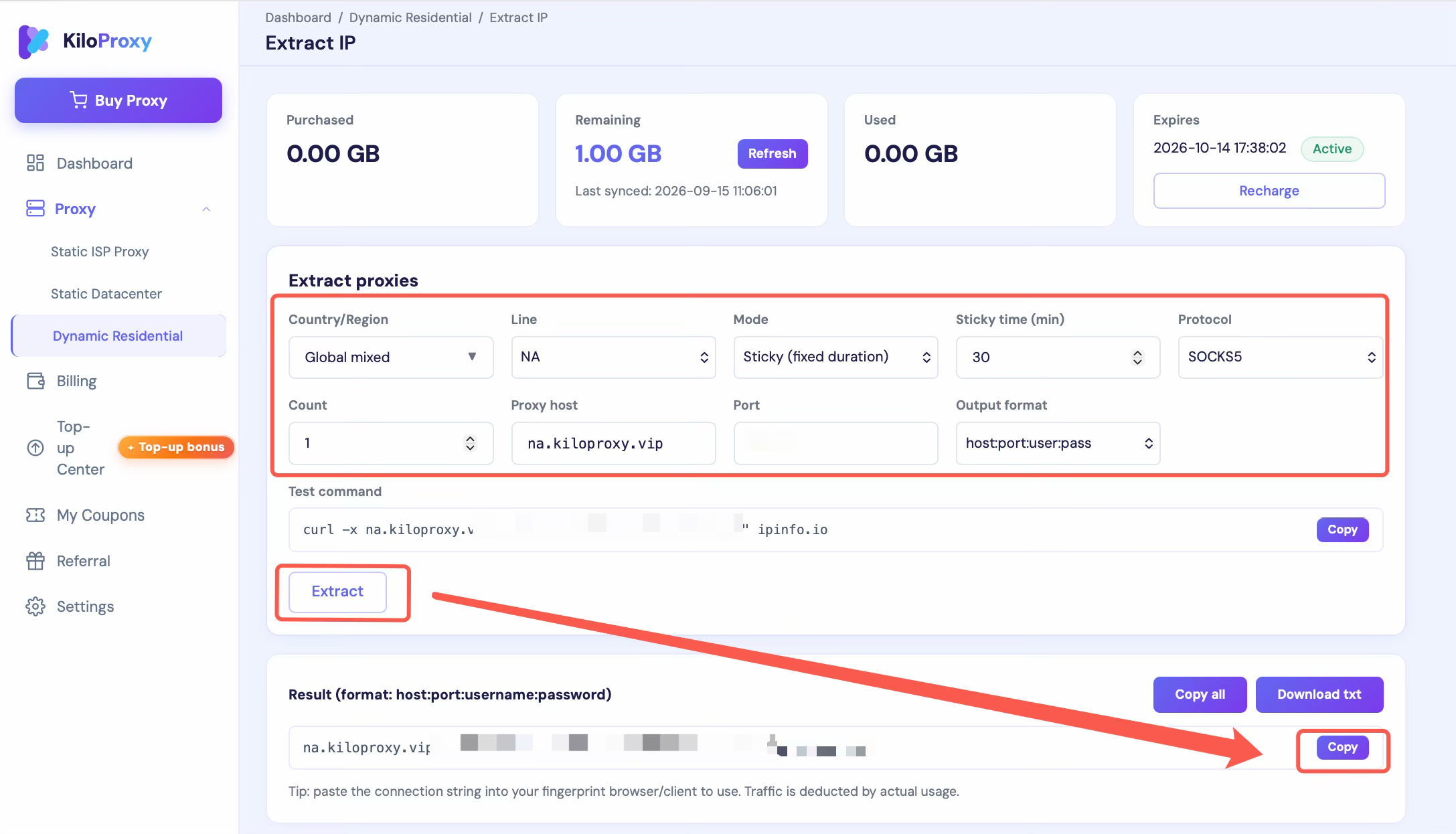Viewport: 1456px width, 834px height.
Task: Click the 1.00 GB remaining value
Action: [618, 154]
